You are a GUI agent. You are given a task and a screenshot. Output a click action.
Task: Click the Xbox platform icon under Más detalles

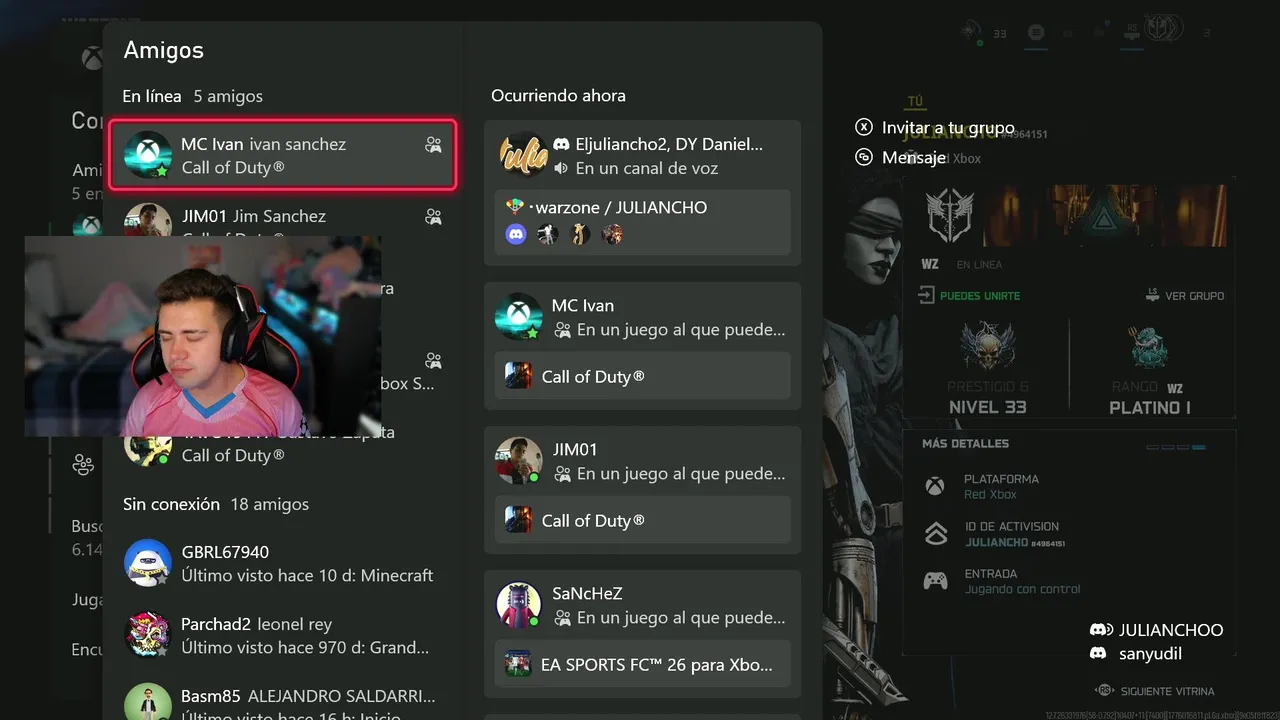(x=935, y=486)
